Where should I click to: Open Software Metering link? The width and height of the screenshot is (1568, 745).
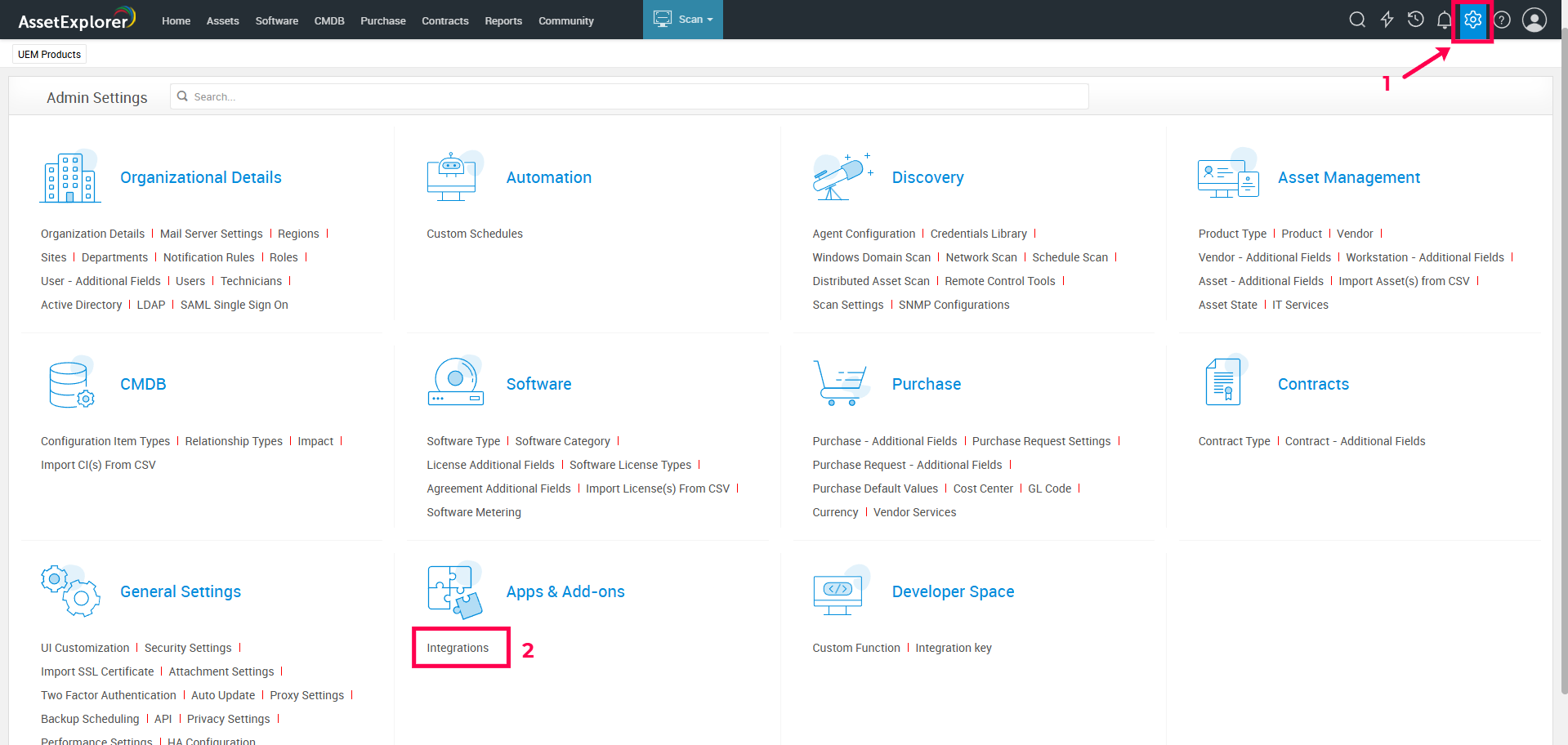coord(474,512)
